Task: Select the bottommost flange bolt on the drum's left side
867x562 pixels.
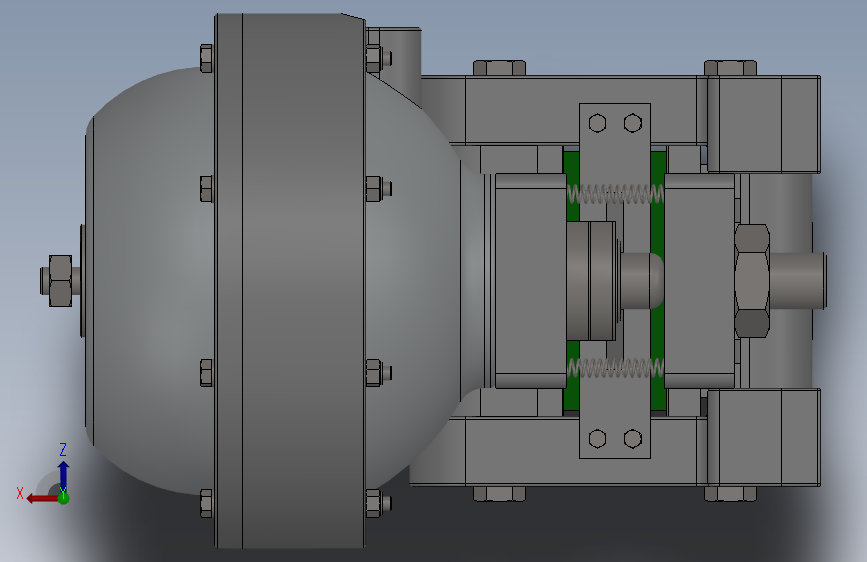Action: point(207,503)
